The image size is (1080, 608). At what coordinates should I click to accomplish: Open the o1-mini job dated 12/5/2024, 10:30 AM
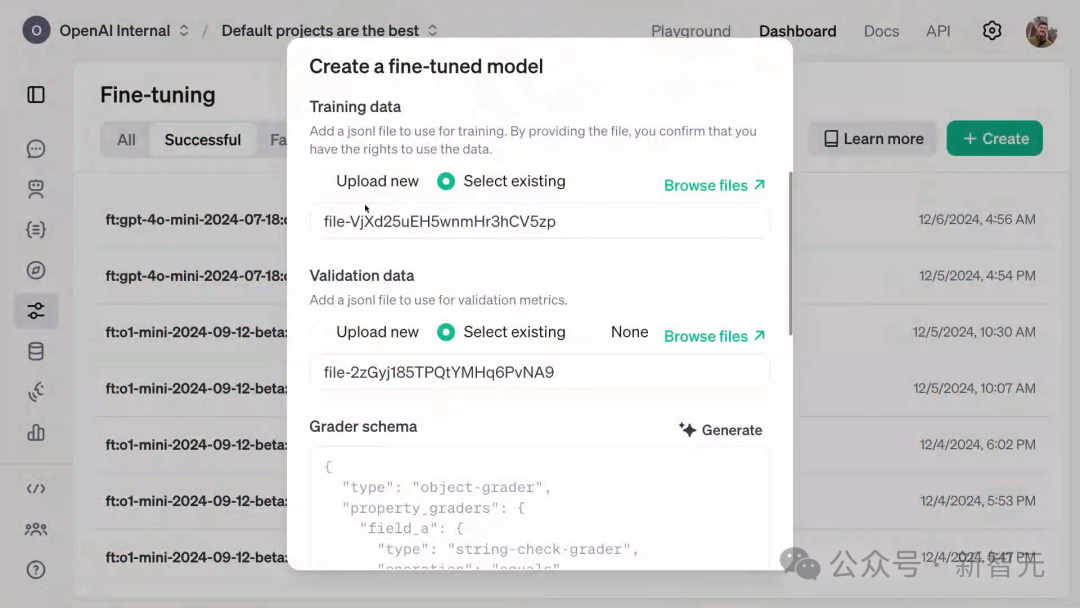pos(570,332)
